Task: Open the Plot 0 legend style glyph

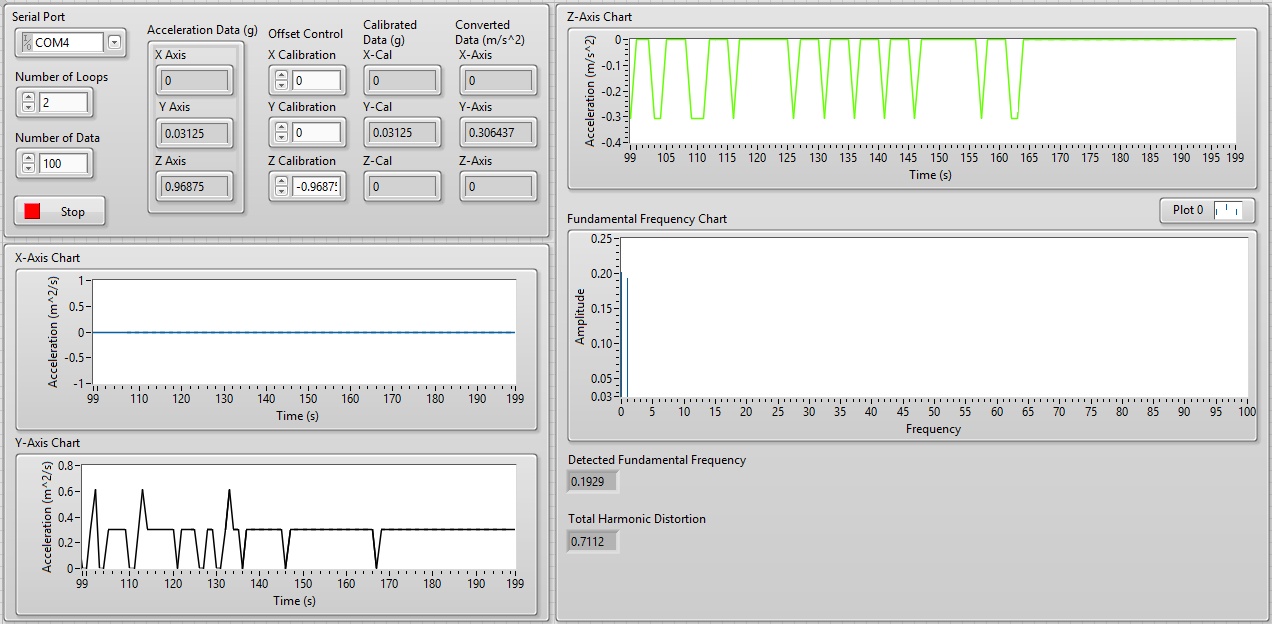Action: pos(1227,210)
